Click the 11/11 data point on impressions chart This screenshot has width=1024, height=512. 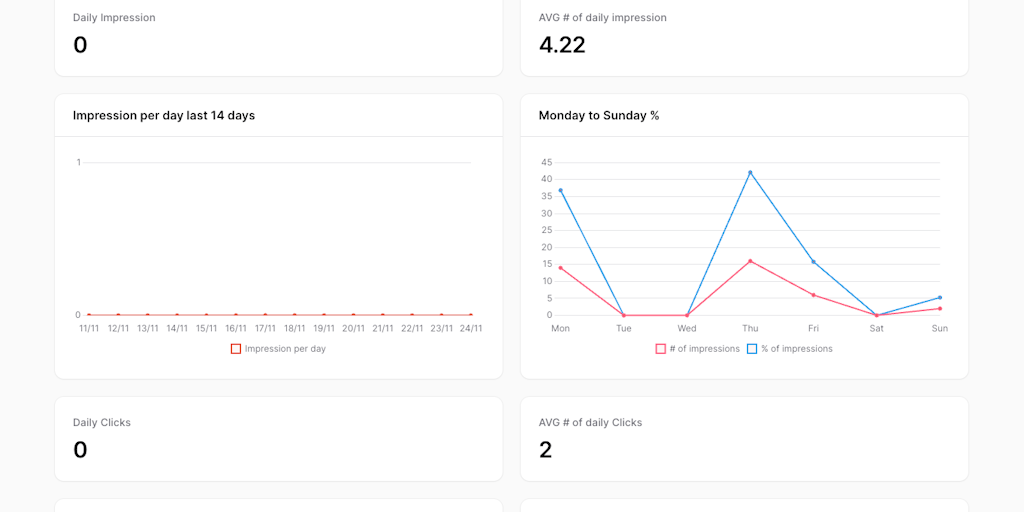pos(89,315)
